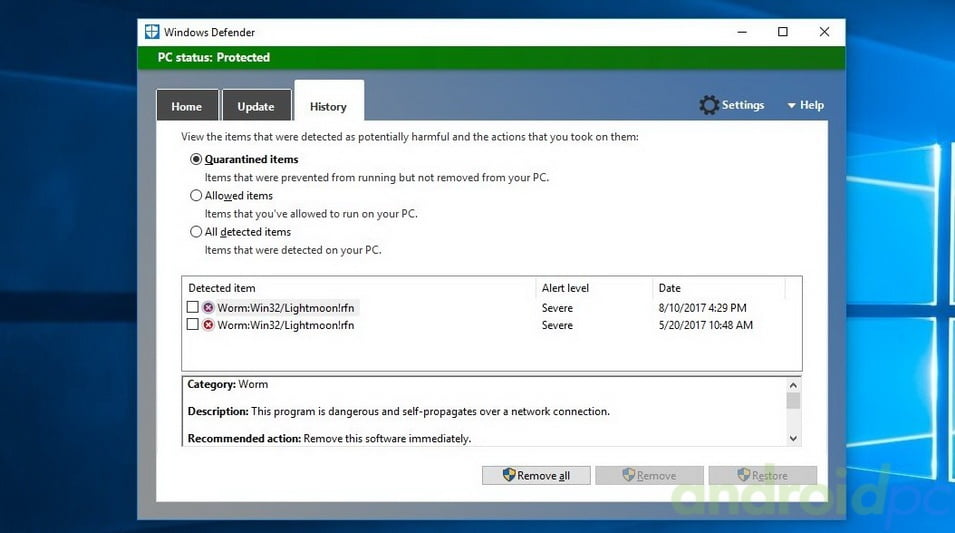Viewport: 955px width, 533px height.
Task: Select the Quarantined items radio button
Action: coord(196,159)
